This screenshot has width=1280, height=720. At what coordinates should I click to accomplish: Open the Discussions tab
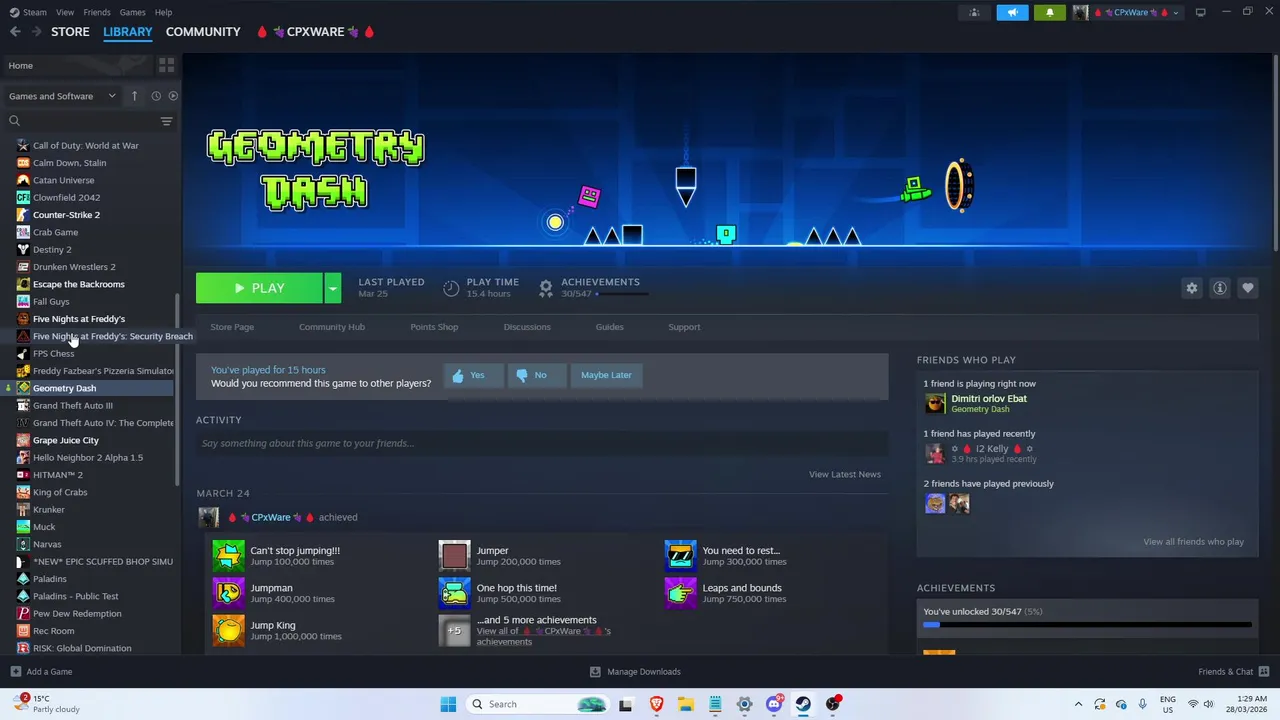coord(527,327)
